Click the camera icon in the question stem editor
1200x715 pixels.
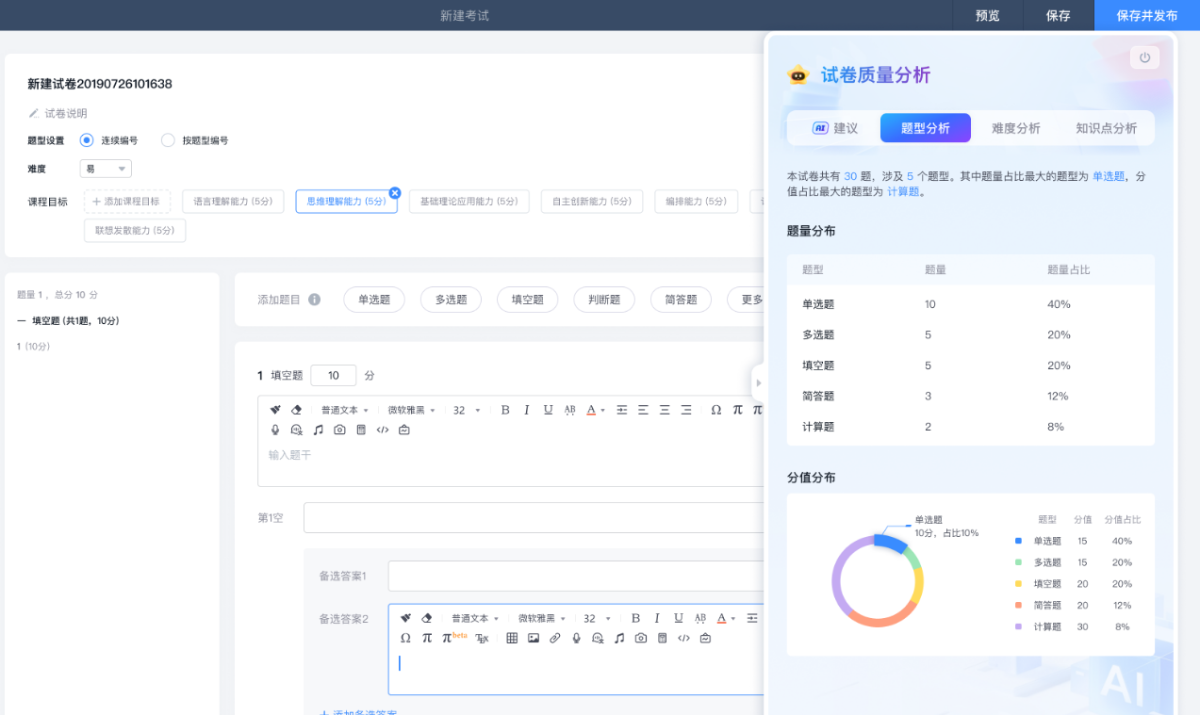coord(340,430)
